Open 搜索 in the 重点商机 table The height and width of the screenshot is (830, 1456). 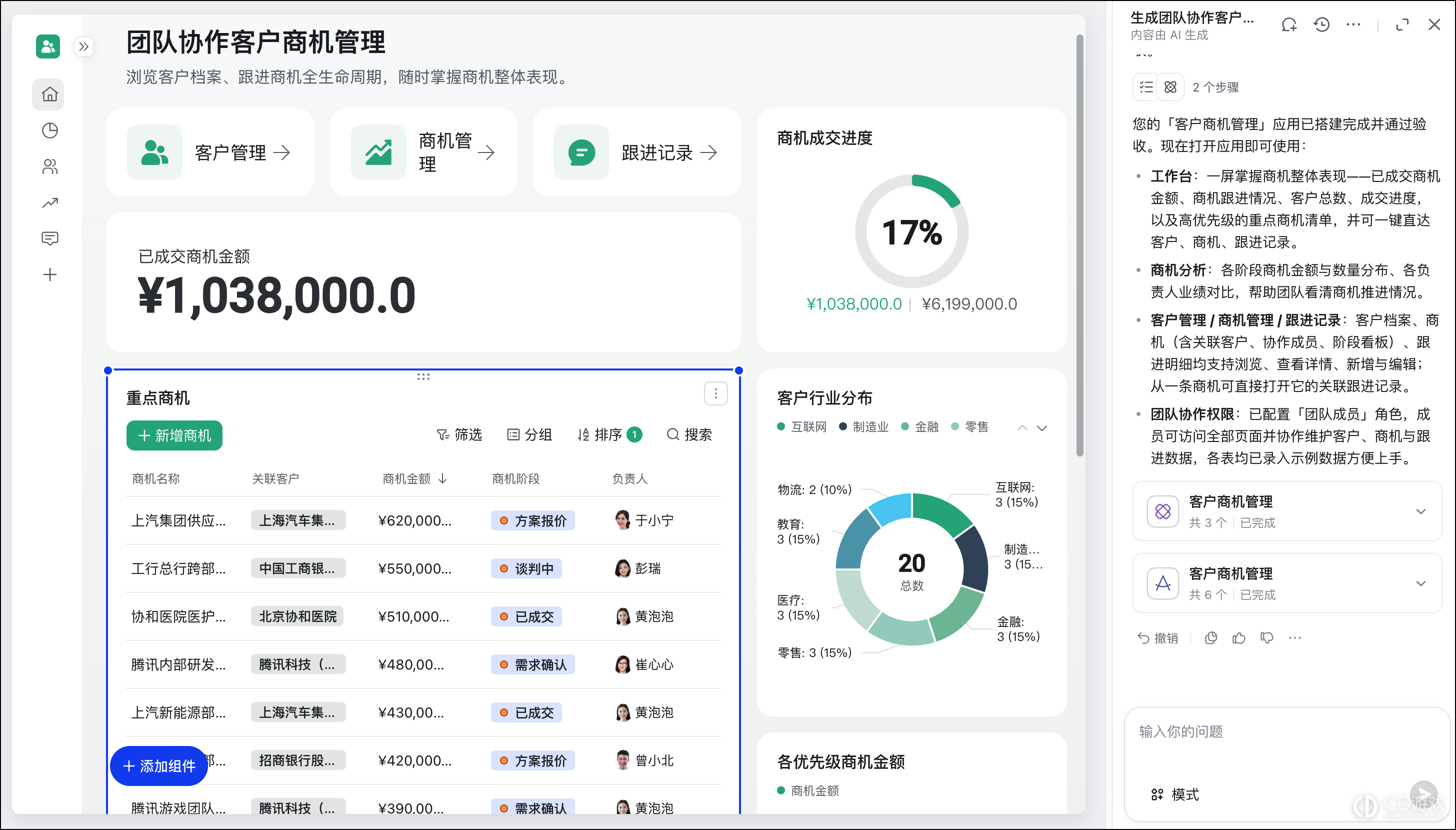pos(689,435)
